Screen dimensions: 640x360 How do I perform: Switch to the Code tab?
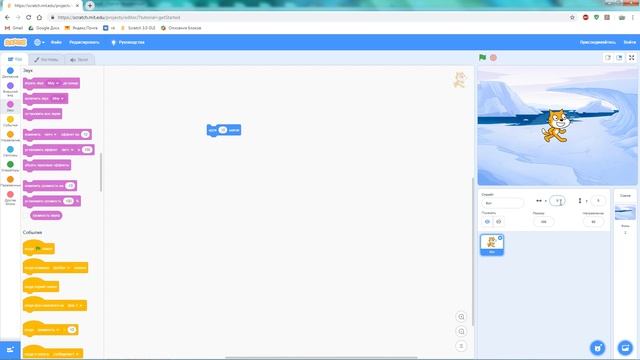(x=15, y=59)
